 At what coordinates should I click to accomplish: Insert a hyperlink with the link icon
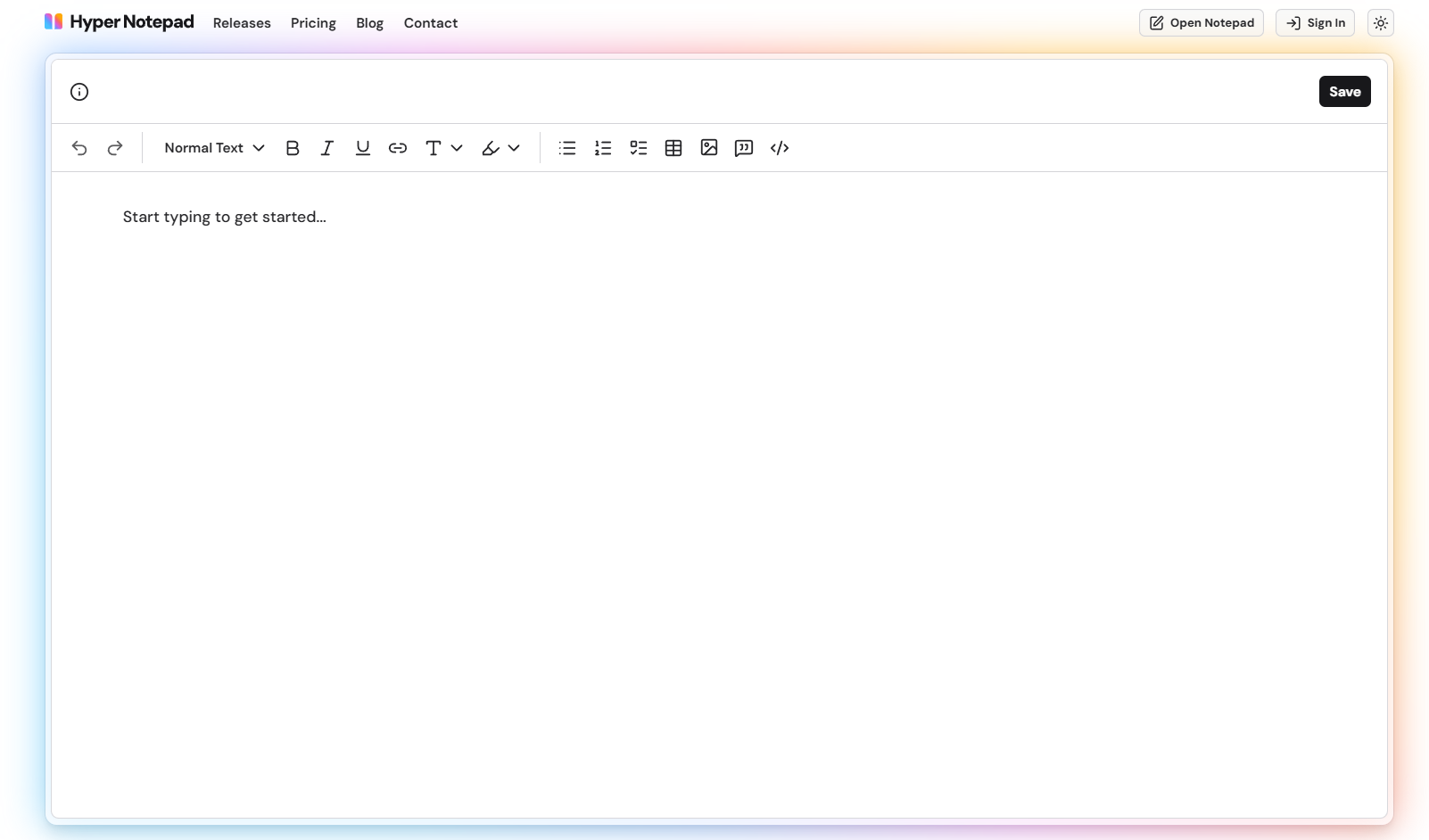coord(398,148)
